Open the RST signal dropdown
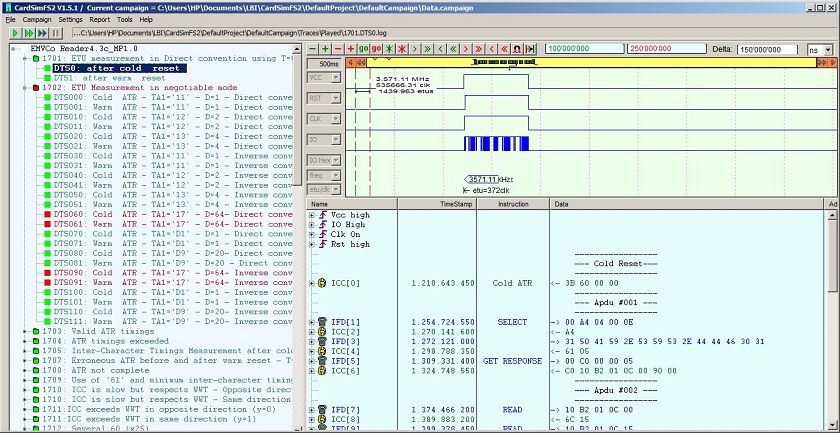This screenshot has width=840, height=433. point(335,98)
